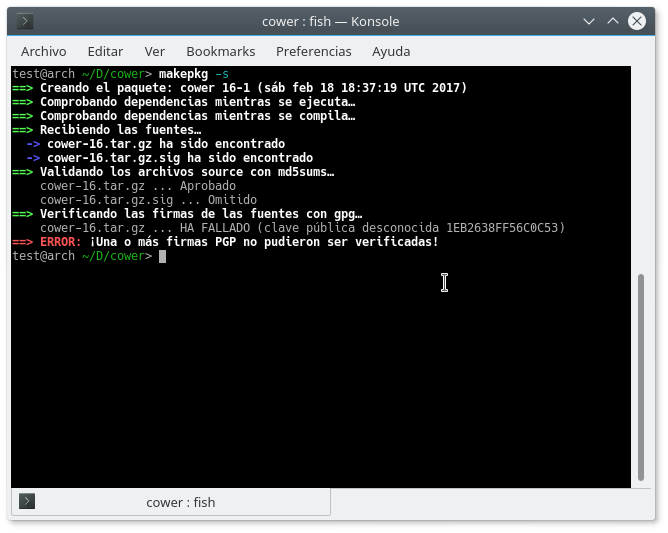Viewport: 668px width, 533px height.
Task: Open the Bookmarks menu
Action: [221, 52]
